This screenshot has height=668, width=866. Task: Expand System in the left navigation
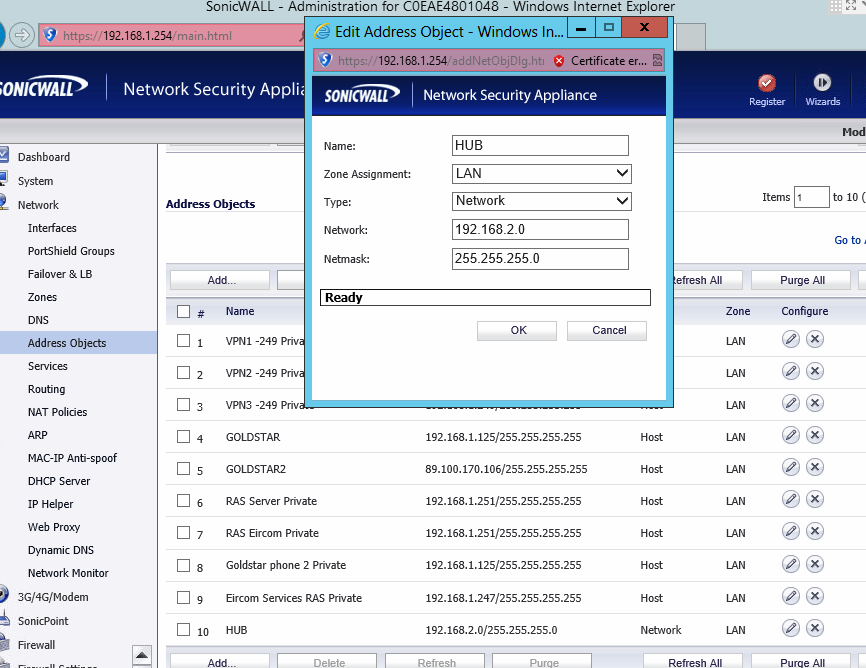pos(35,181)
